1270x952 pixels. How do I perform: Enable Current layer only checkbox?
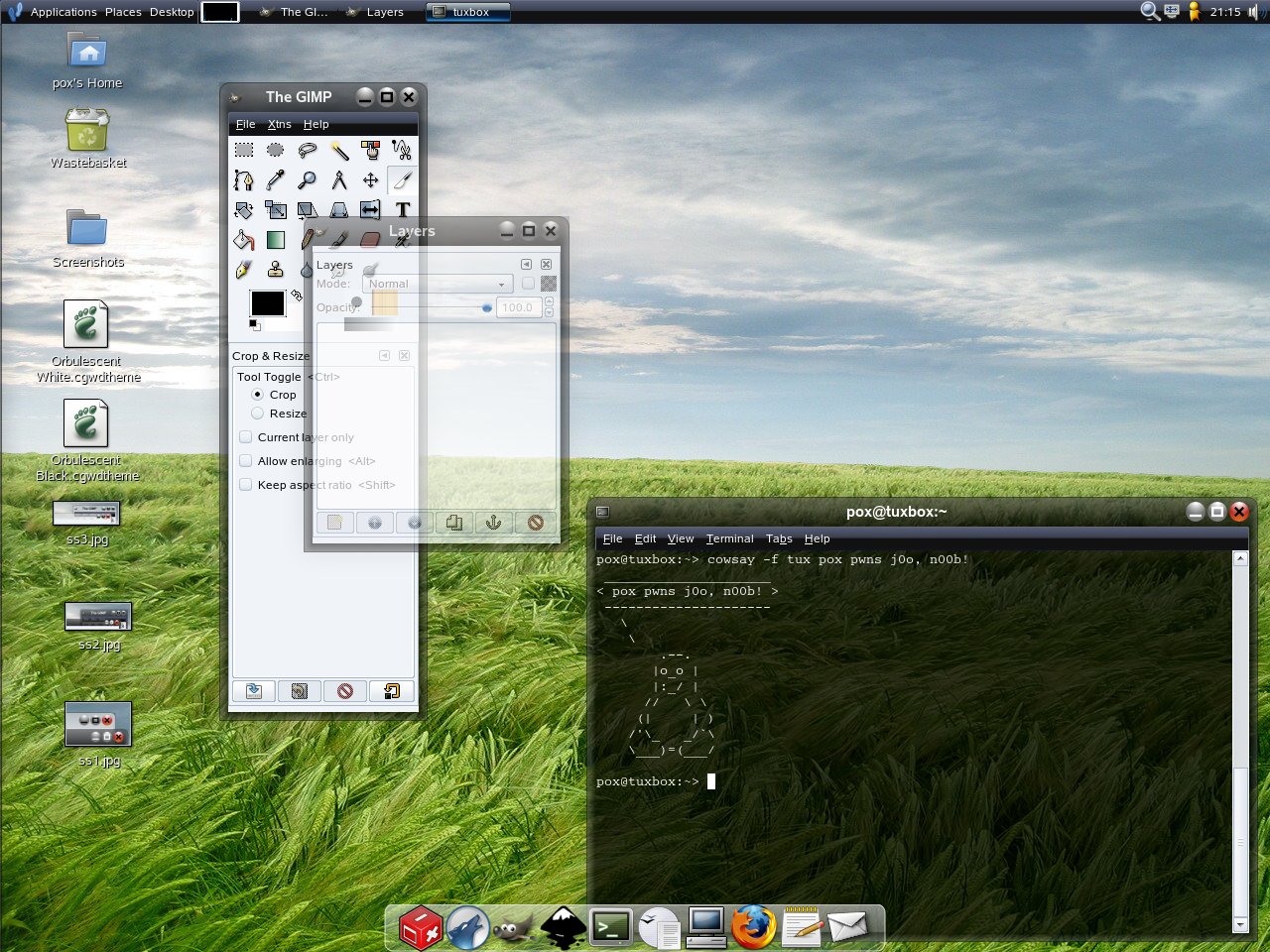coord(245,437)
